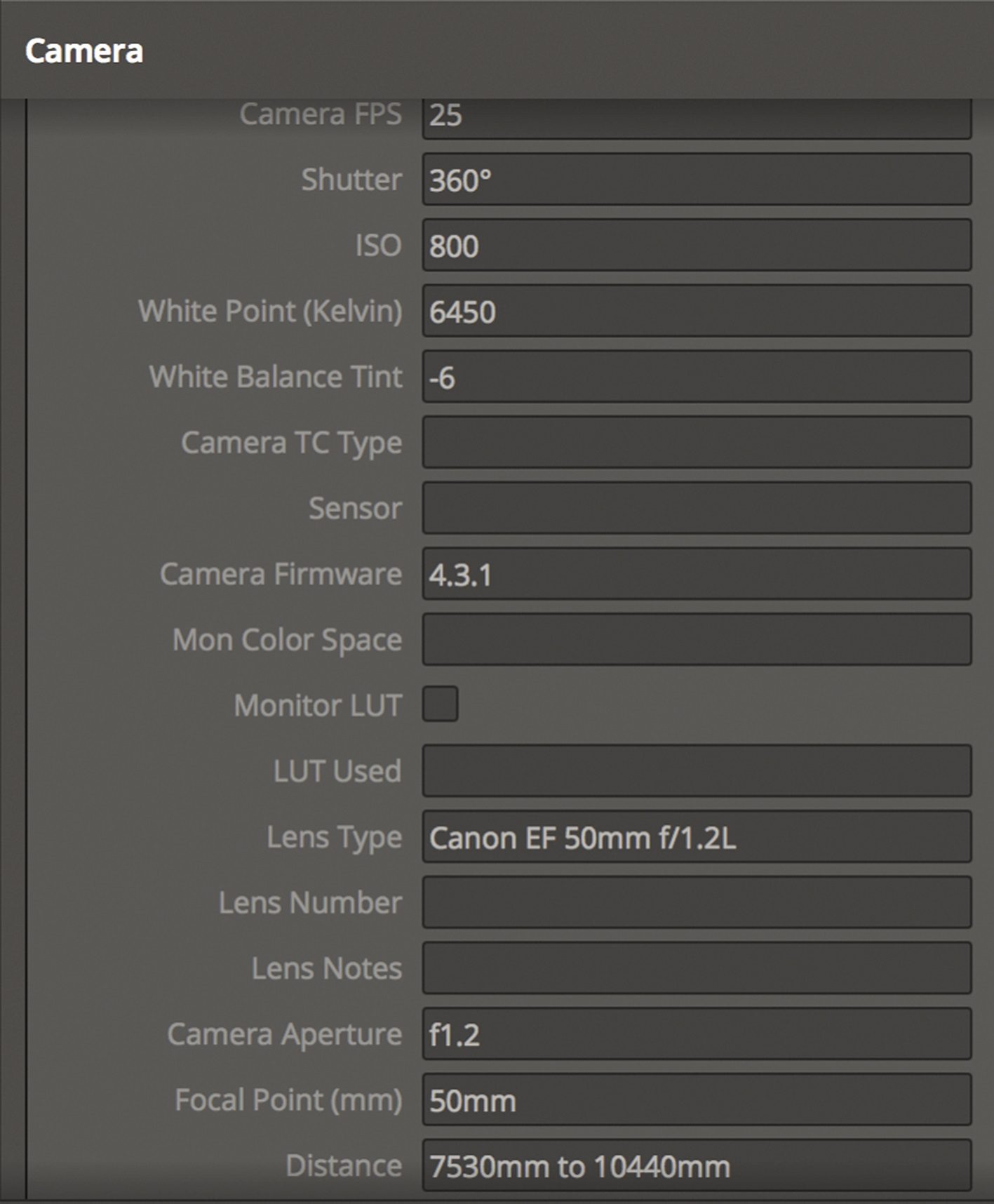Click the empty Camera TC Type field

(696, 443)
